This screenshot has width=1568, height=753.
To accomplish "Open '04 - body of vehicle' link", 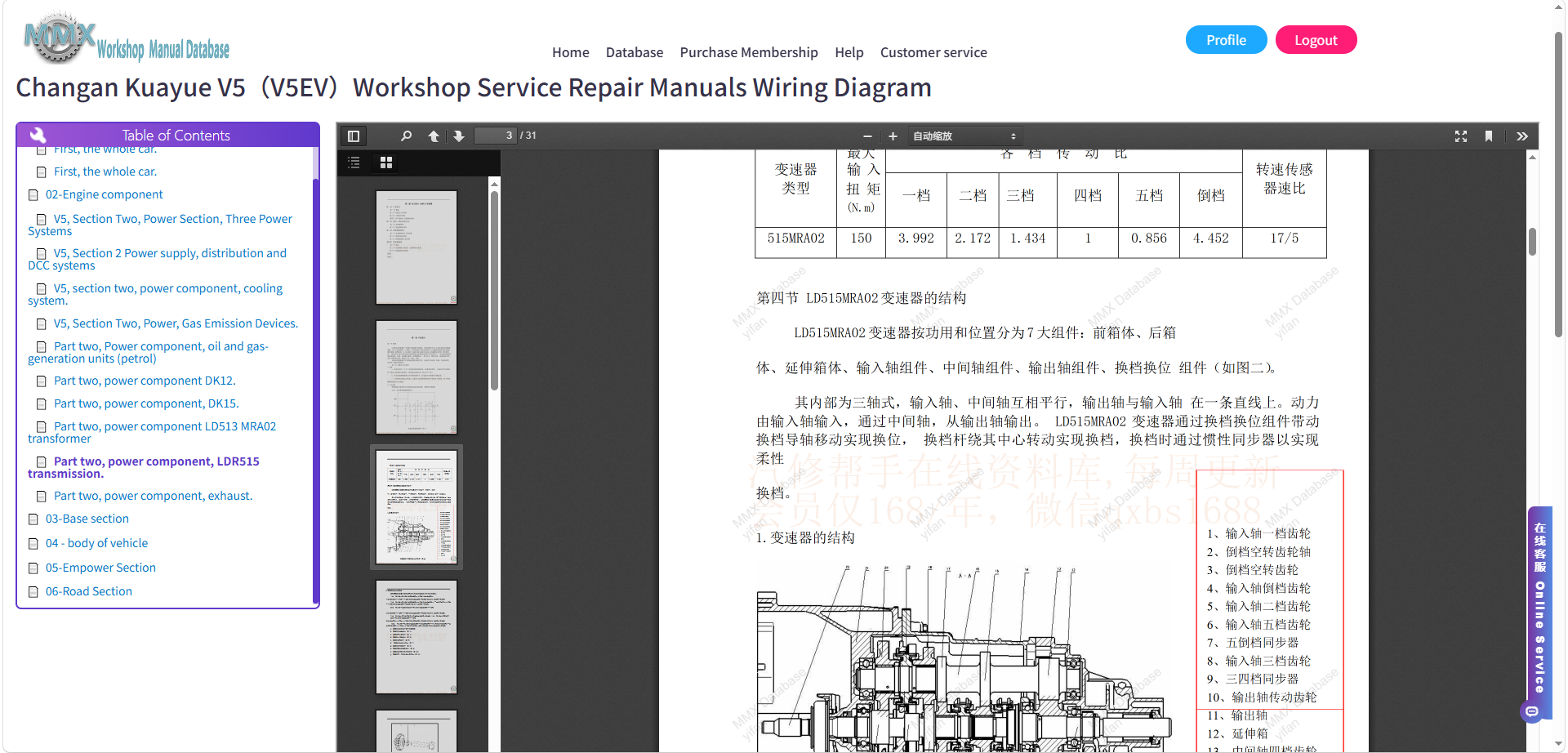I will click(96, 544).
